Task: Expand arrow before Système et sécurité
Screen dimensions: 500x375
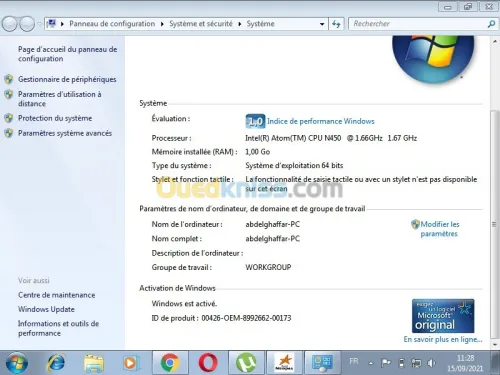Action: click(x=162, y=24)
